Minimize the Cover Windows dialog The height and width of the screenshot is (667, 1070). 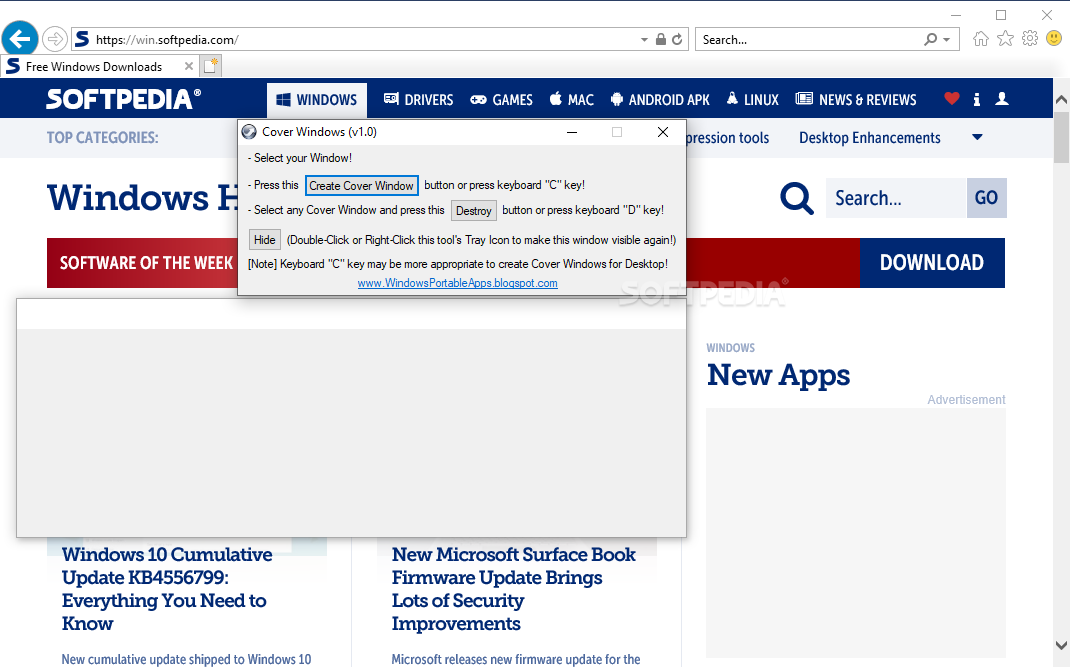(572, 132)
